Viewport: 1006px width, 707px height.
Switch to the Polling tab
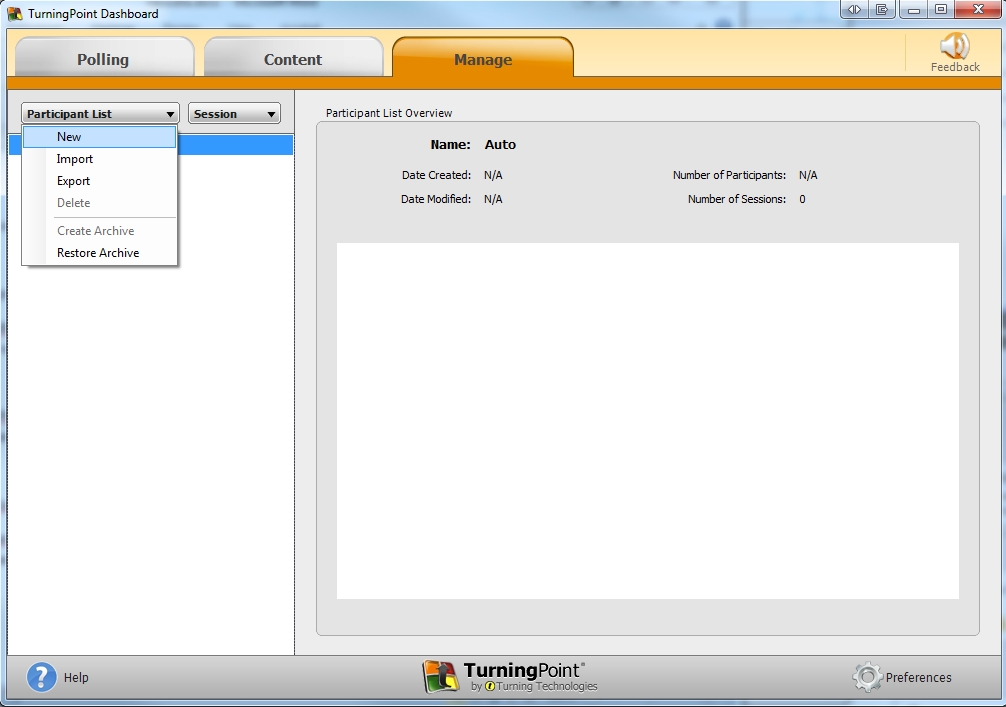(103, 59)
